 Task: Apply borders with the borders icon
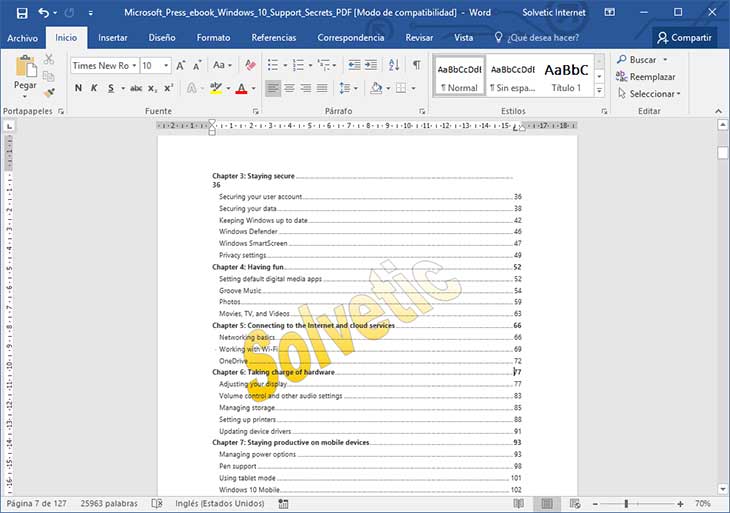401,88
